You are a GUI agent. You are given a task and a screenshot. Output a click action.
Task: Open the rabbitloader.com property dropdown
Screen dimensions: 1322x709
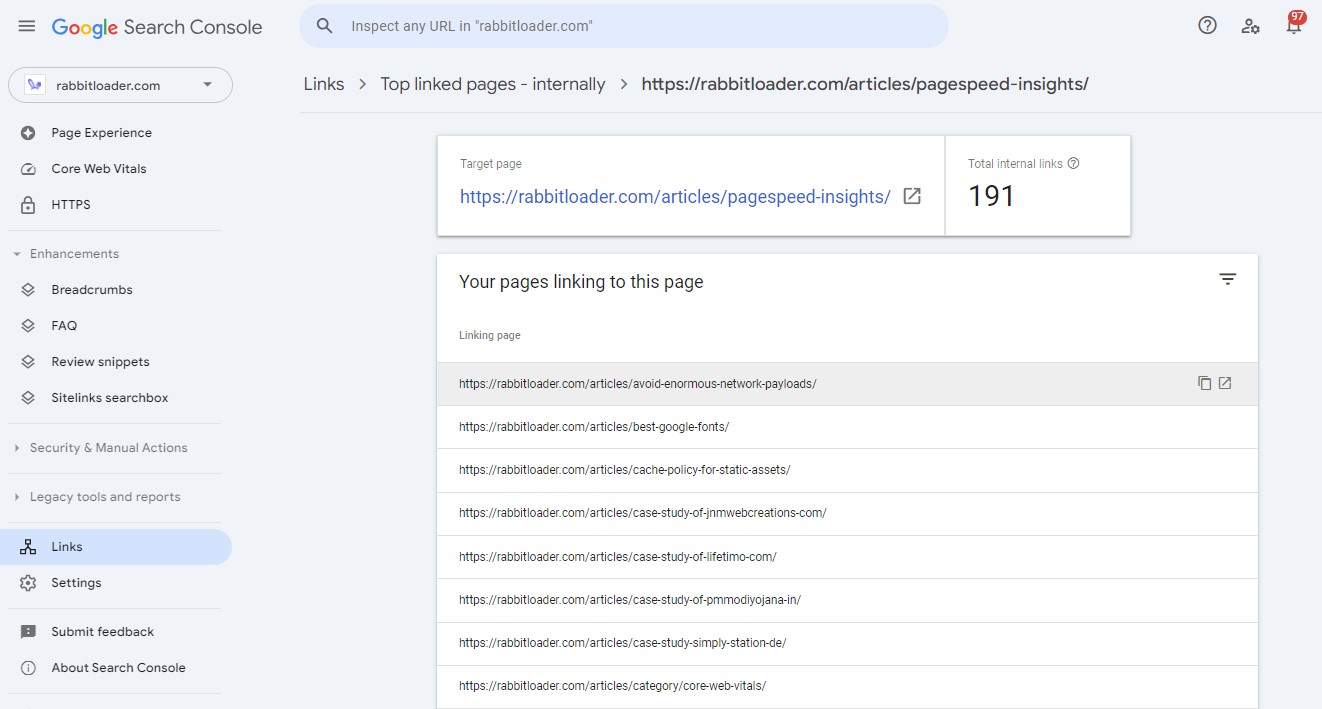click(x=120, y=85)
